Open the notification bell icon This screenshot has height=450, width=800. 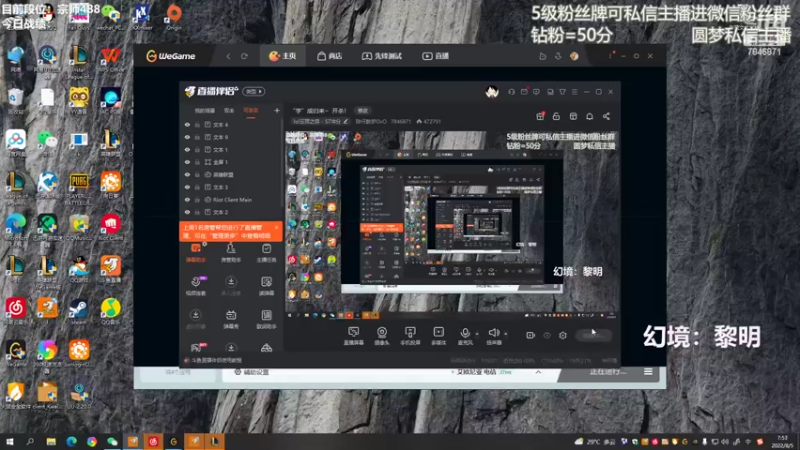[x=589, y=116]
